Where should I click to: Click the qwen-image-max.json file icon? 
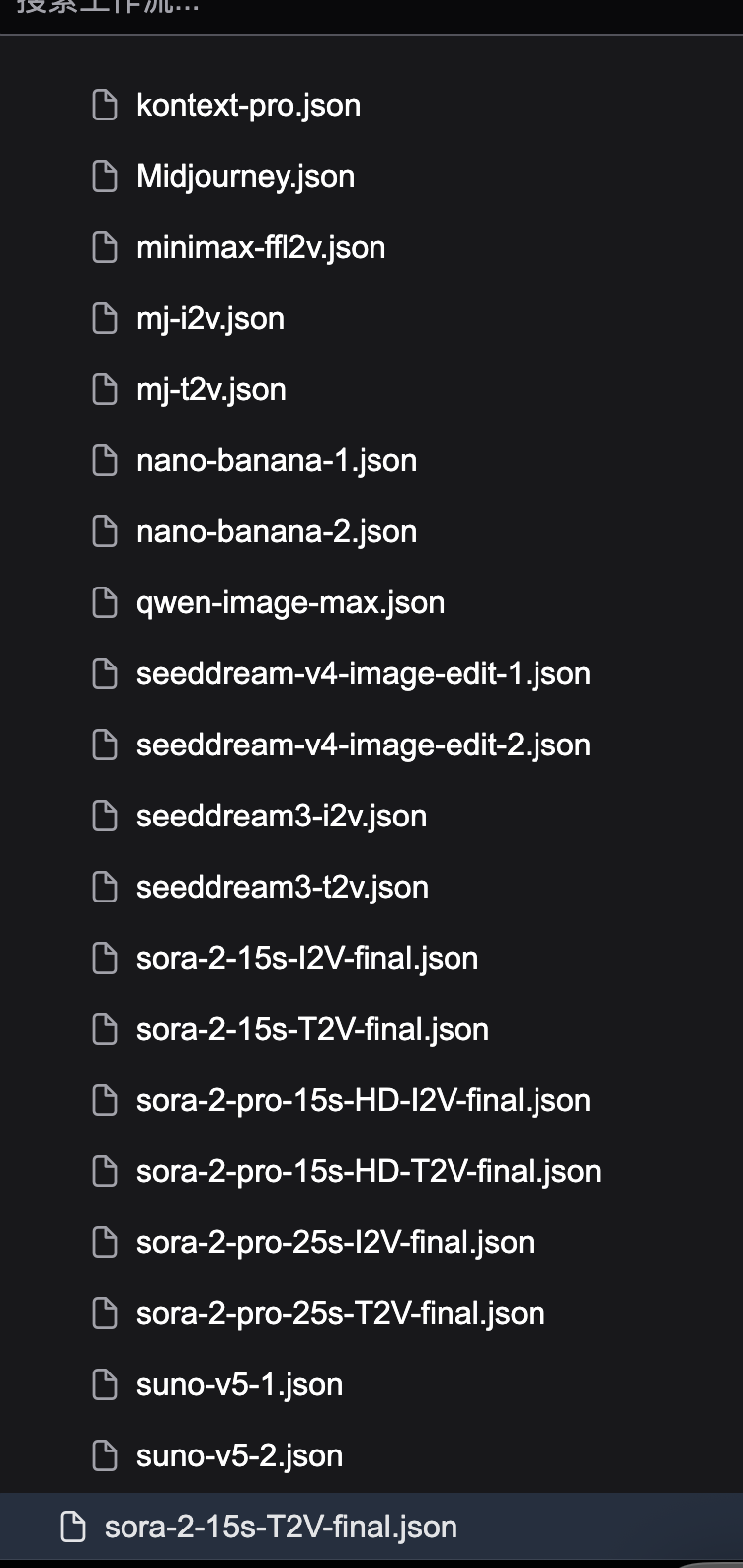[105, 602]
